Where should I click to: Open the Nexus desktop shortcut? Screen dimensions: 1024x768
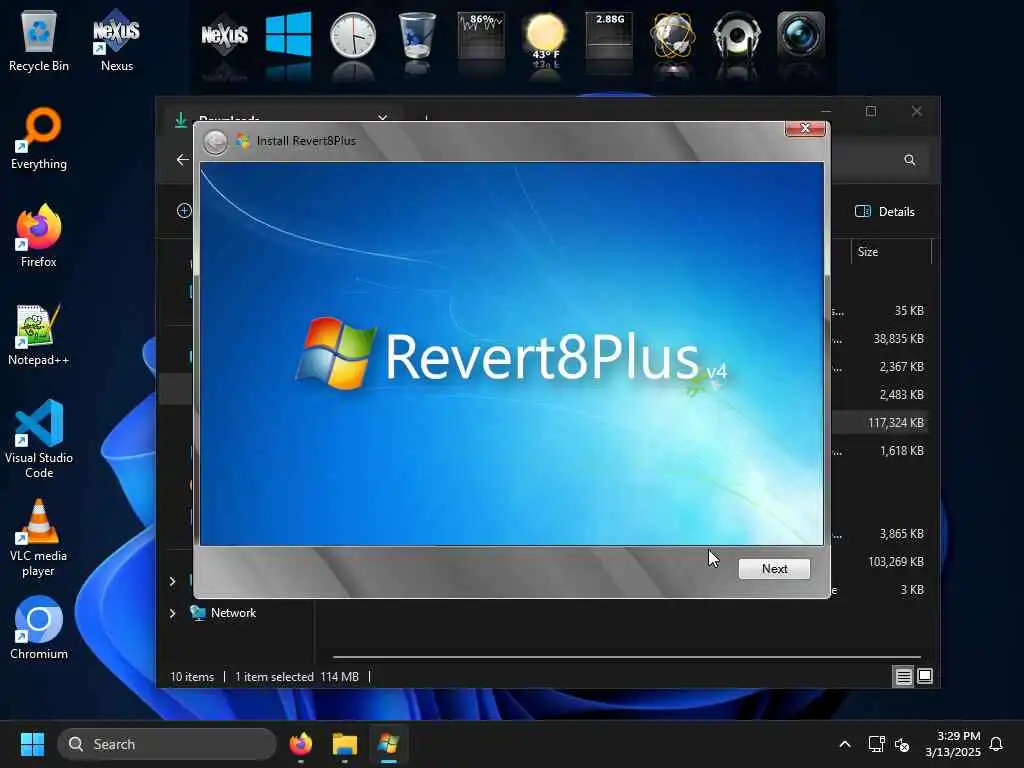point(116,40)
